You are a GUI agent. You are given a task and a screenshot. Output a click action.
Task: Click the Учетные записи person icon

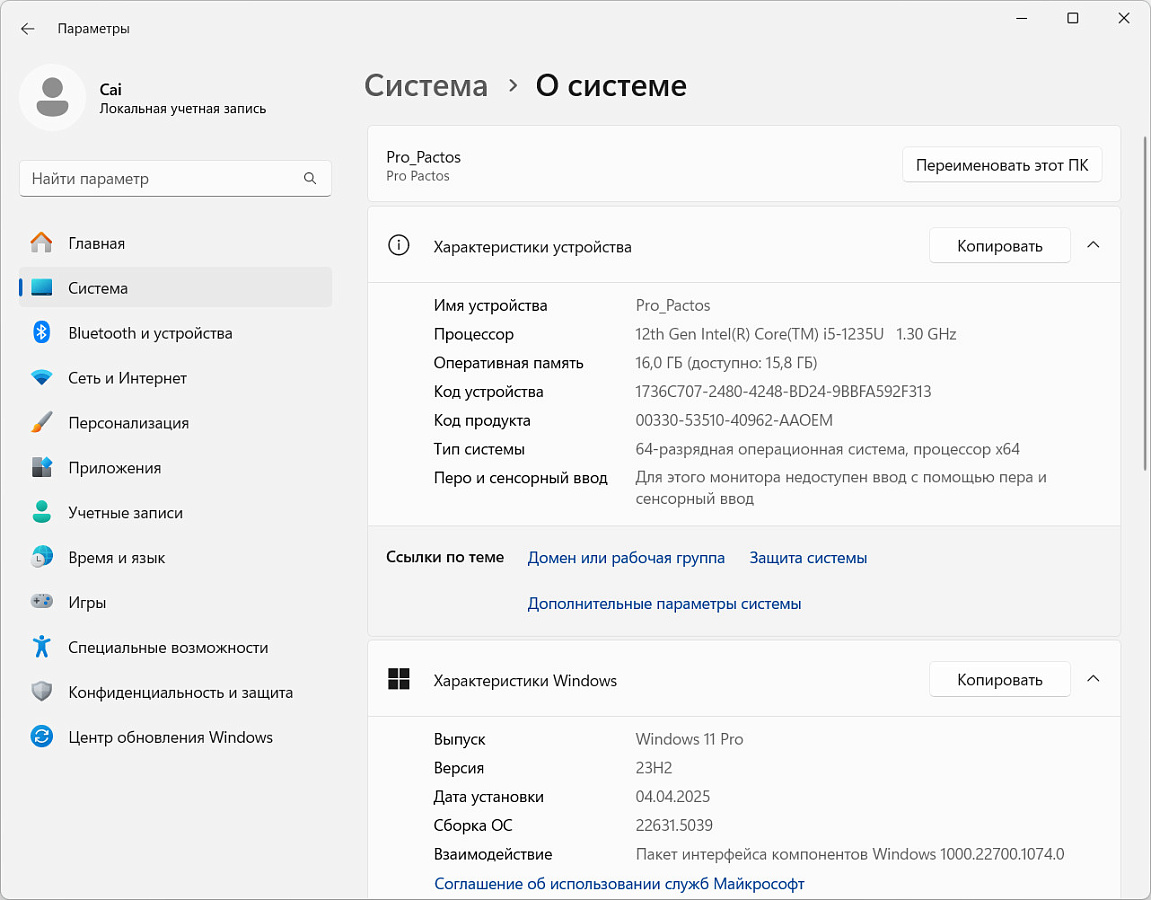pos(42,512)
